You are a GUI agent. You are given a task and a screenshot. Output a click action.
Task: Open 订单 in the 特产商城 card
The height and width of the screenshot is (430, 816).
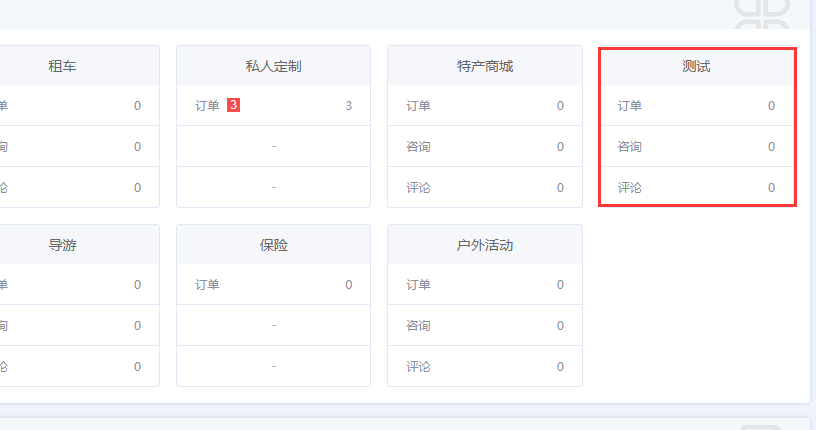click(x=418, y=105)
